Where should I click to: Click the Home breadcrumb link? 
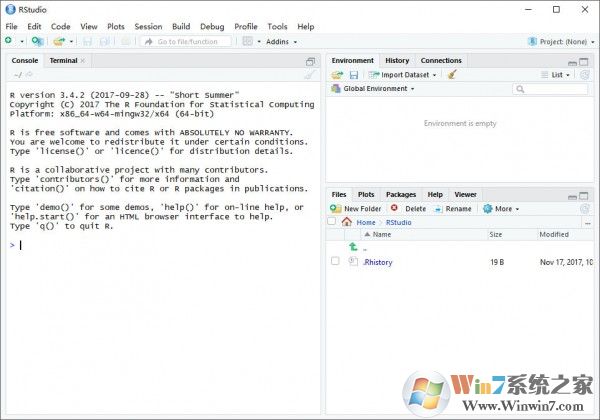click(x=366, y=222)
